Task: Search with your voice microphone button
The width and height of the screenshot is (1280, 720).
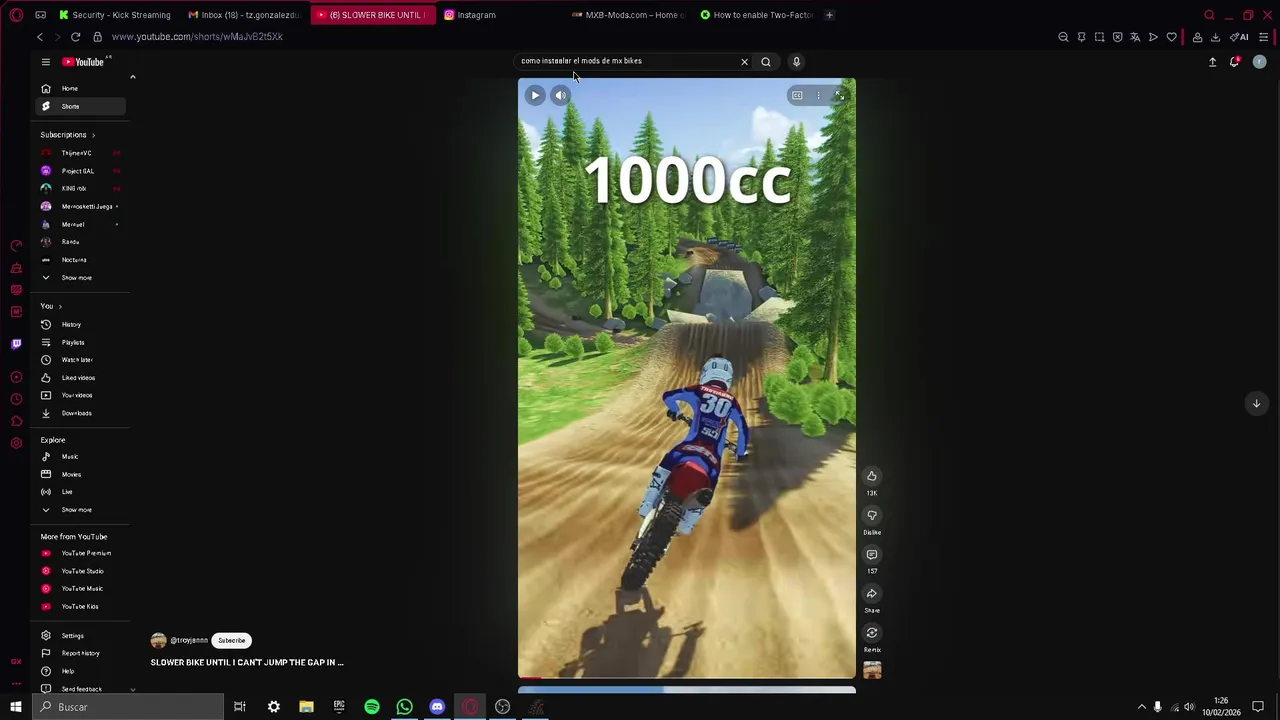Action: point(796,62)
